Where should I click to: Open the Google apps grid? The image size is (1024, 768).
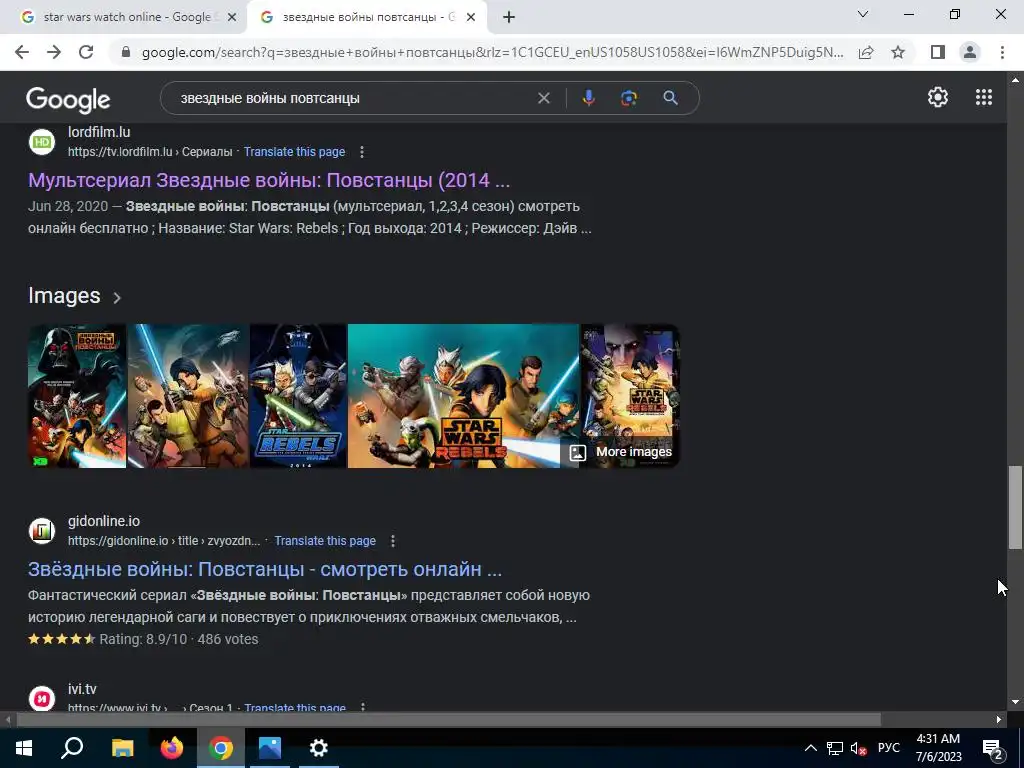[x=984, y=97]
